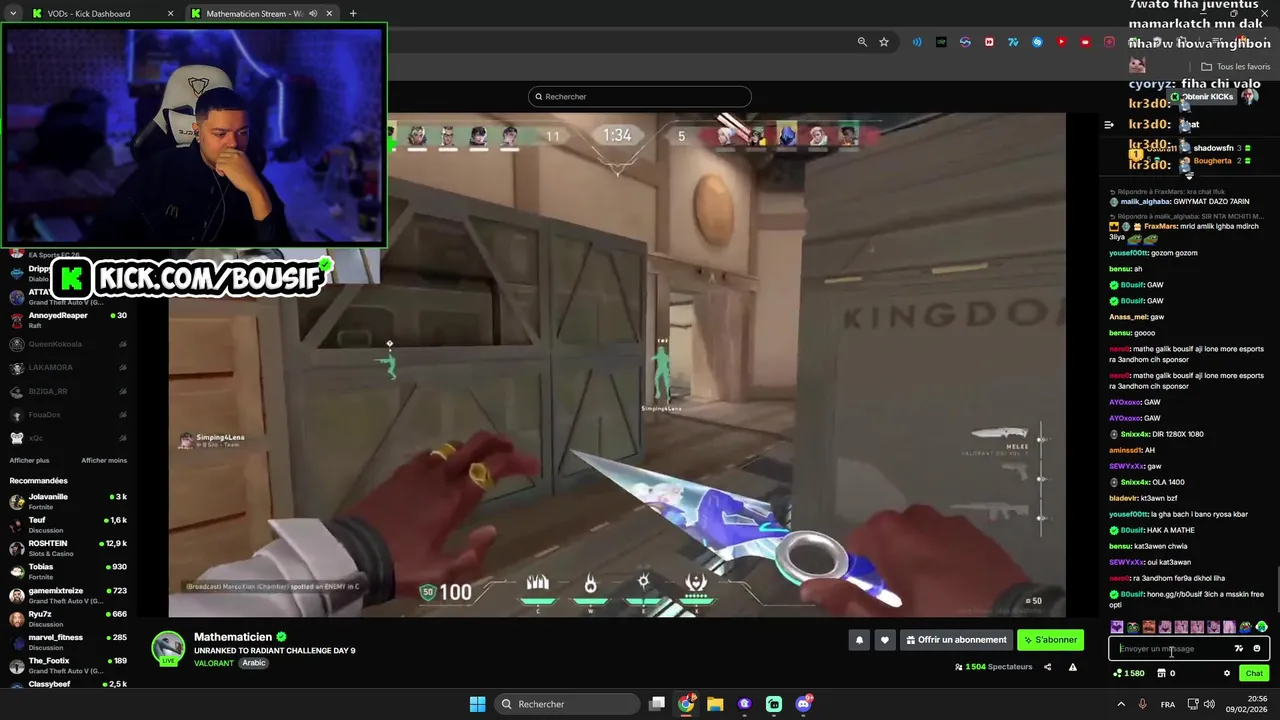Screen dimensions: 1280x720
Task: Open the Tous les favoris bookmarks folder
Action: [x=1235, y=67]
